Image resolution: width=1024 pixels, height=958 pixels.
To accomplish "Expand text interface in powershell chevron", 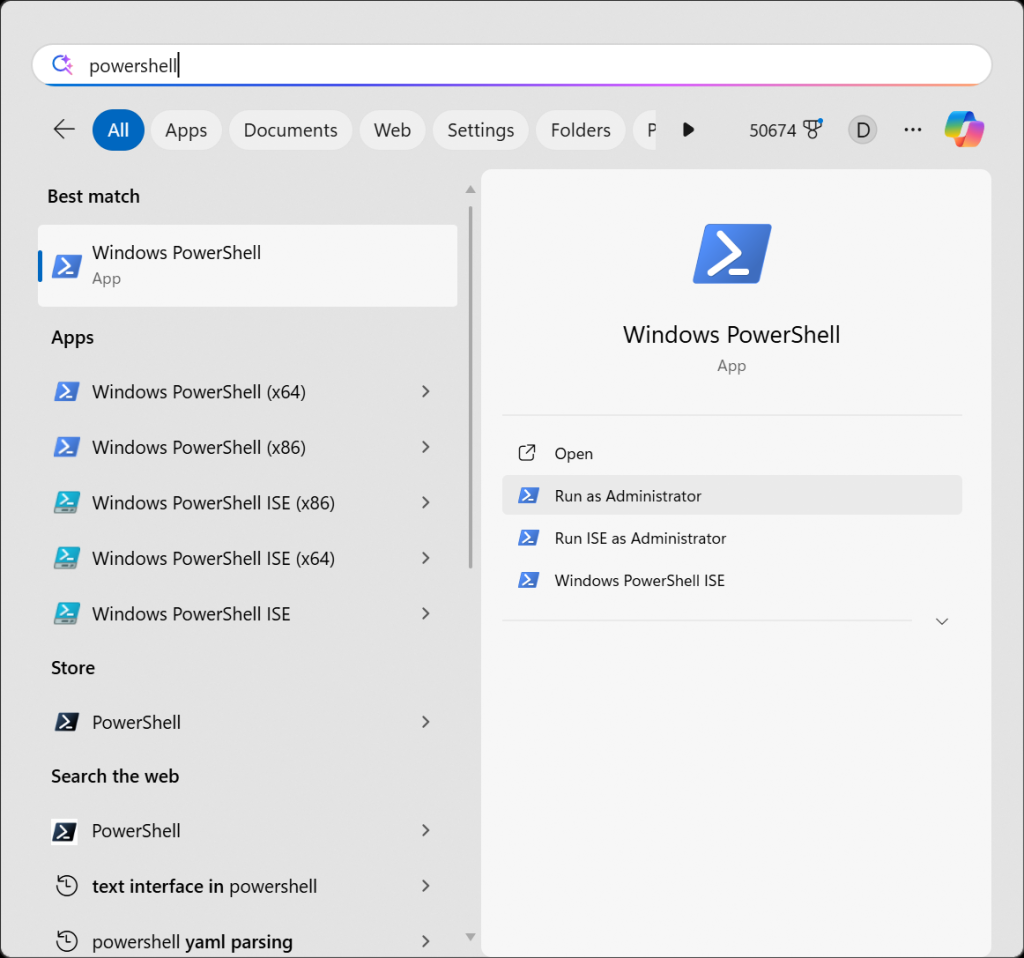I will pyautogui.click(x=426, y=886).
